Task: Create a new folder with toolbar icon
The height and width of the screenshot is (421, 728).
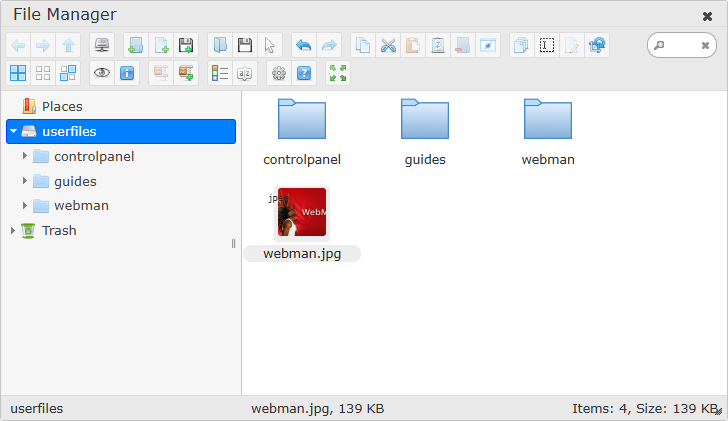Action: [x=135, y=45]
